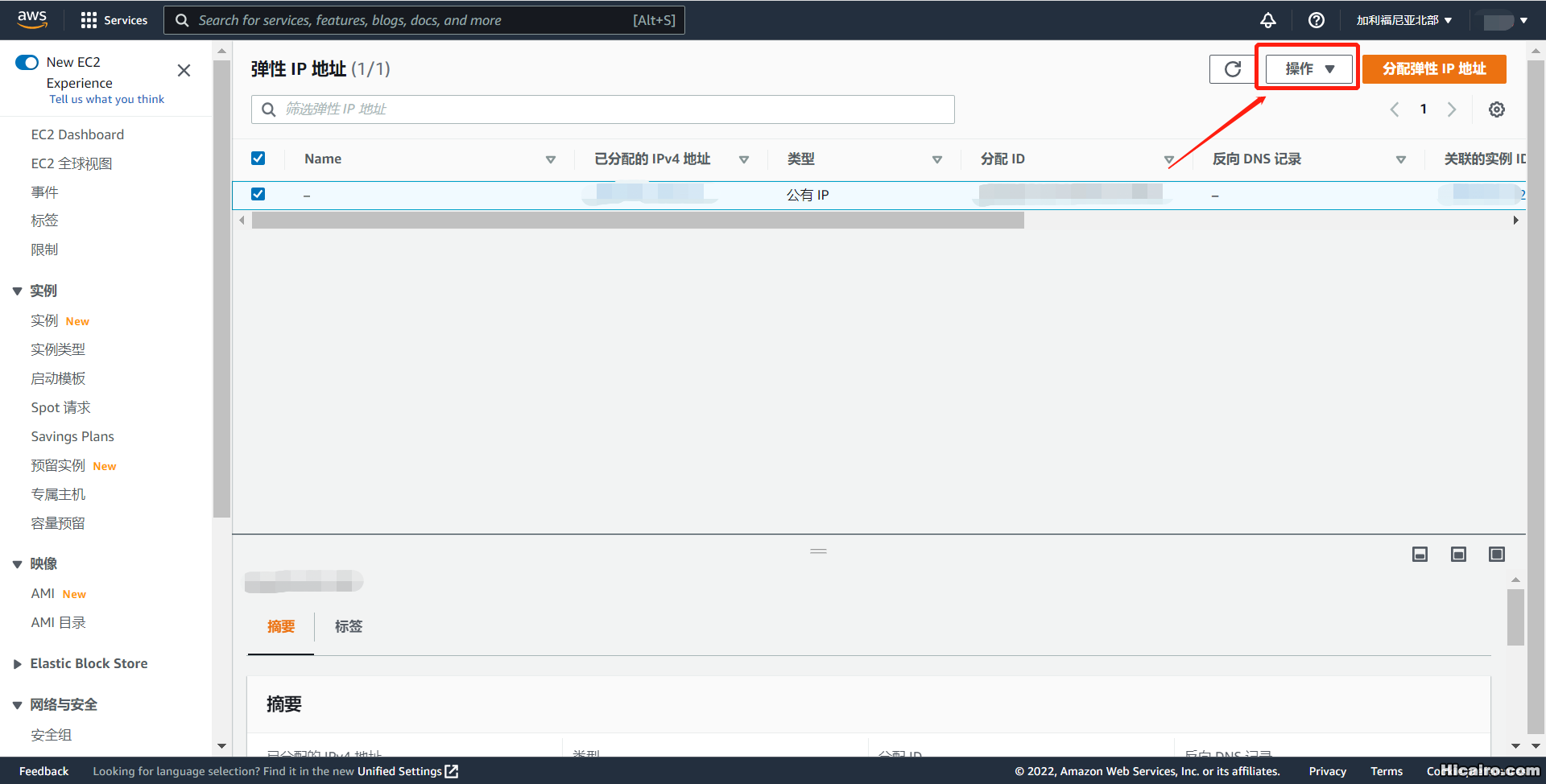This screenshot has width=1546, height=784.
Task: Switch to the 标签 tab
Action: tap(348, 626)
